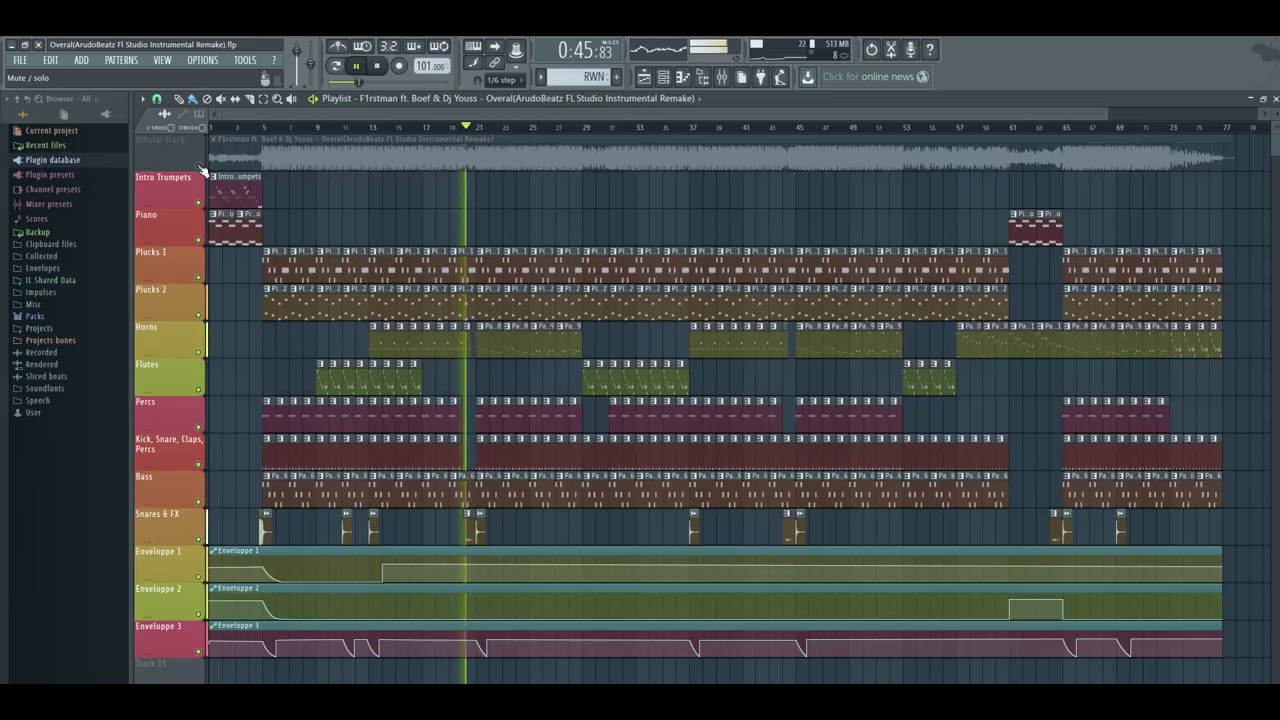Toggle pattern/song mode button
Image resolution: width=1280 pixels, height=720 pixels.
[x=336, y=66]
